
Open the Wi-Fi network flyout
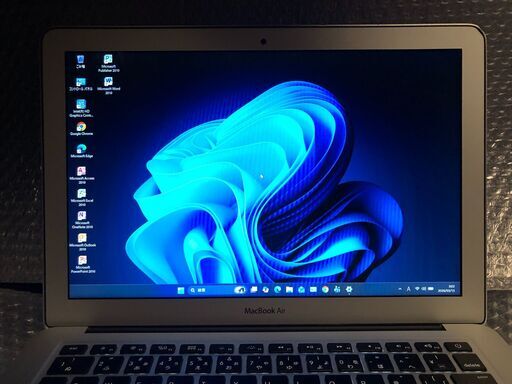coord(417,289)
